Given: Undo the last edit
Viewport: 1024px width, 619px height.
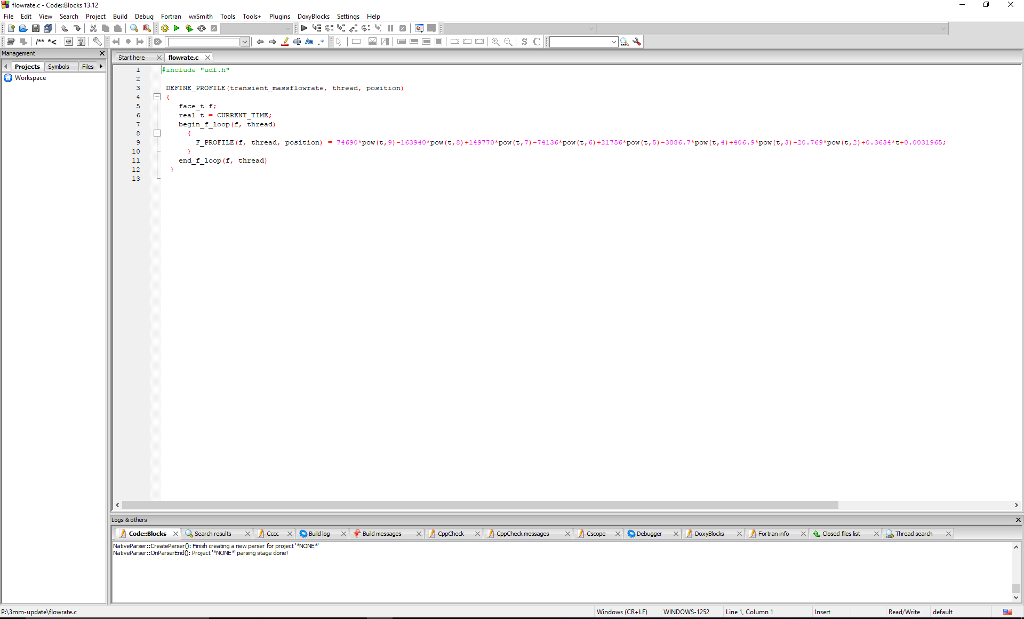Looking at the screenshot, I should pos(64,28).
